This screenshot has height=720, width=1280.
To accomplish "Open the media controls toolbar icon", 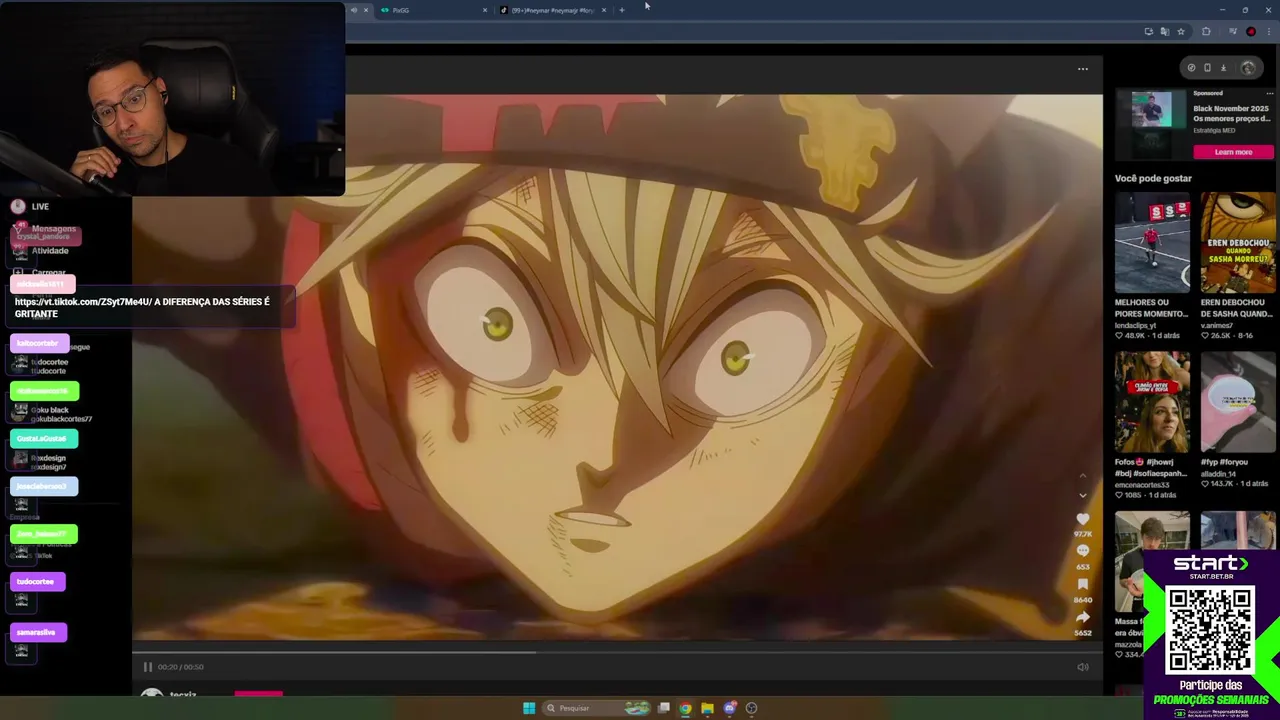I will pos(1232,32).
